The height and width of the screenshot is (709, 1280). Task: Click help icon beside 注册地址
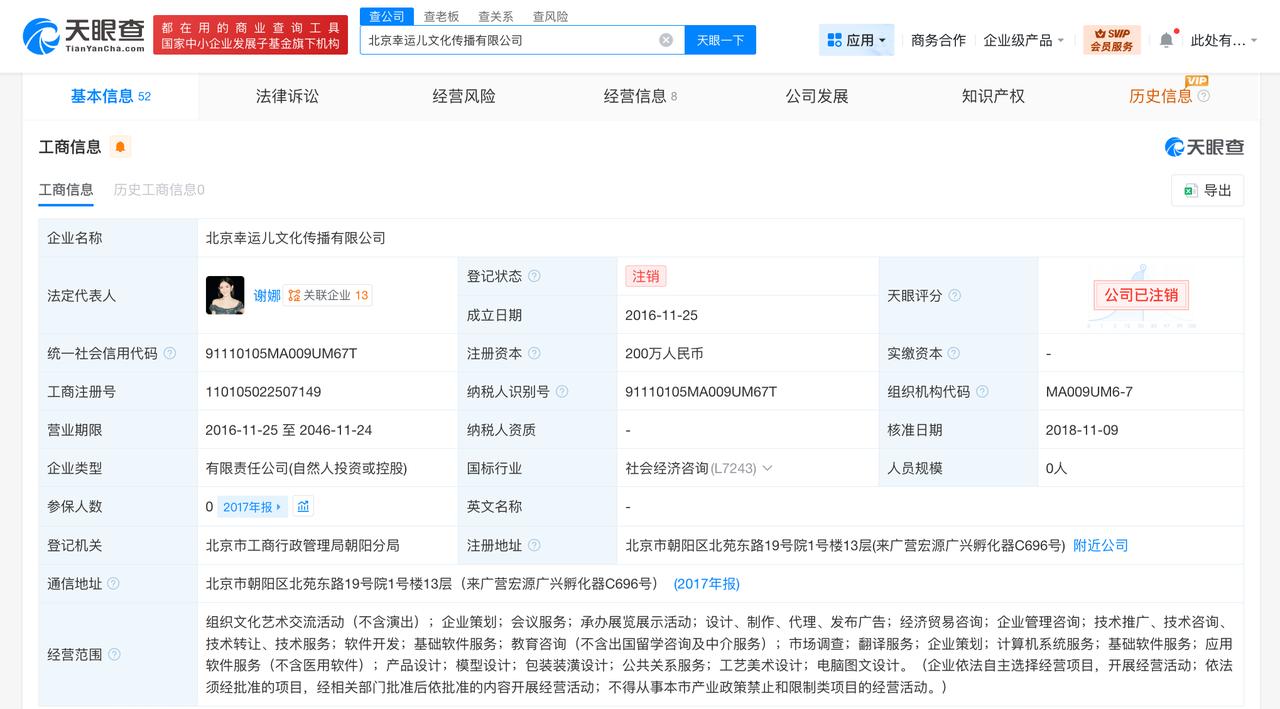[x=534, y=545]
